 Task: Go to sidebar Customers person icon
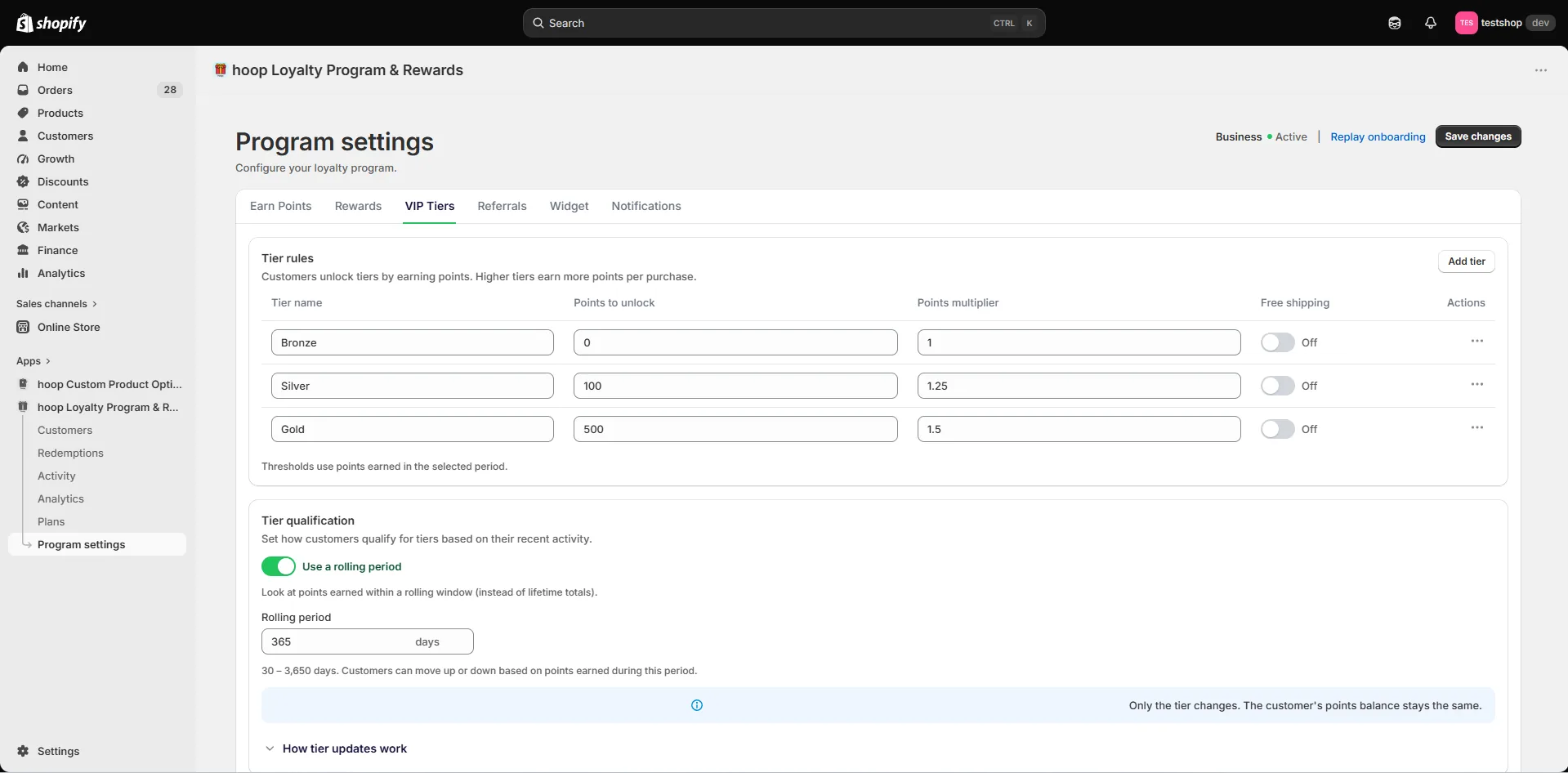coord(23,136)
